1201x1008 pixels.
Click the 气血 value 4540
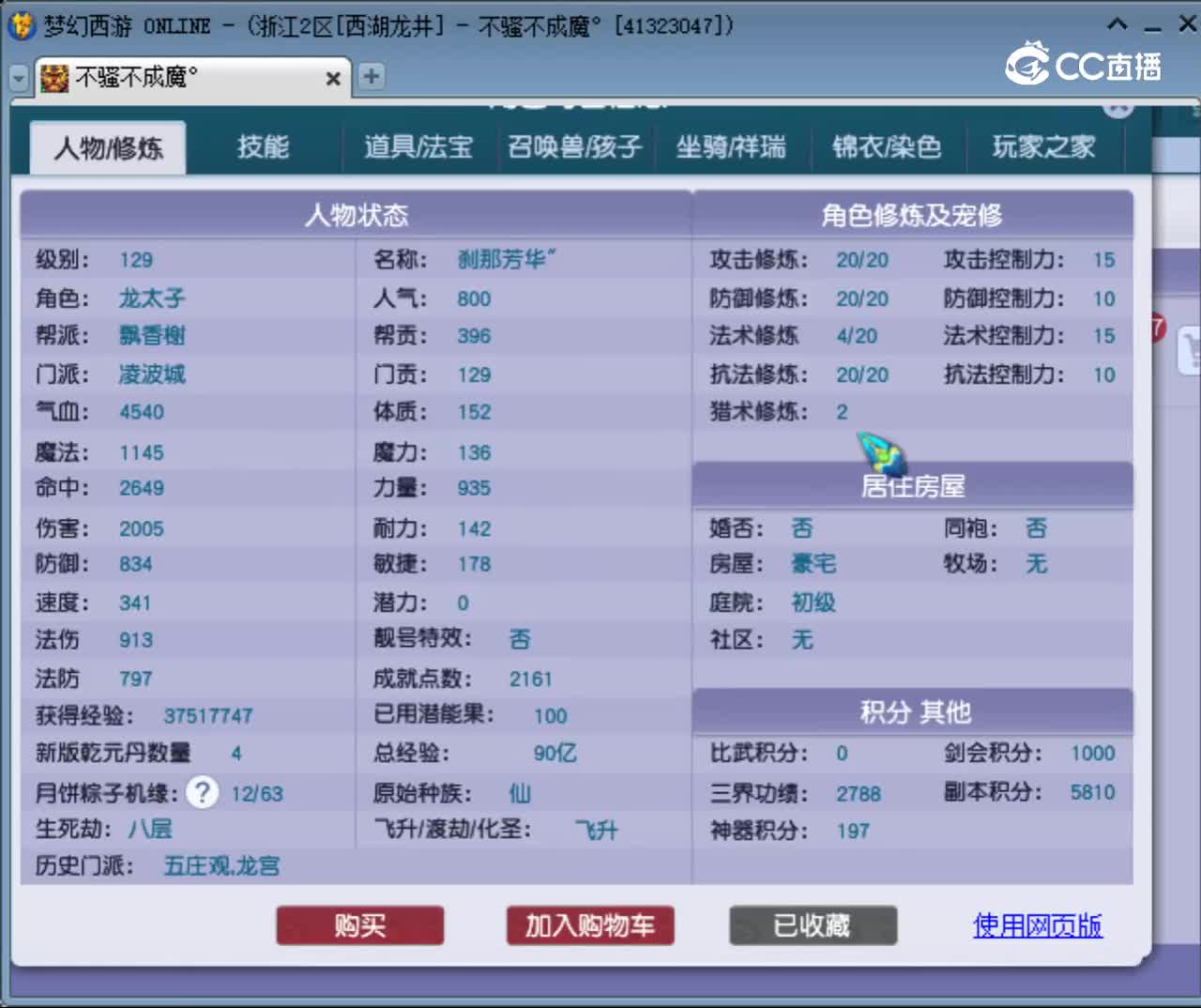[142, 412]
